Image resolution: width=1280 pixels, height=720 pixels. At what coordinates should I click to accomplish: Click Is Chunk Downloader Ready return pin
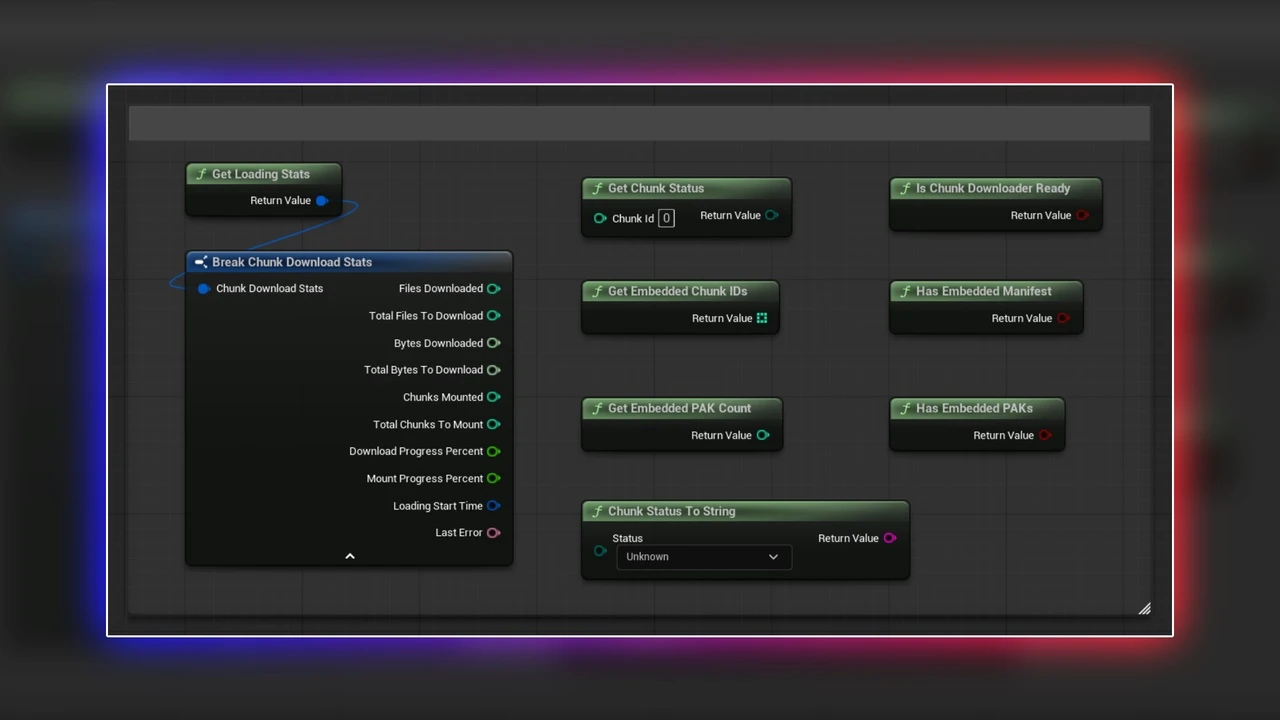click(x=1082, y=215)
